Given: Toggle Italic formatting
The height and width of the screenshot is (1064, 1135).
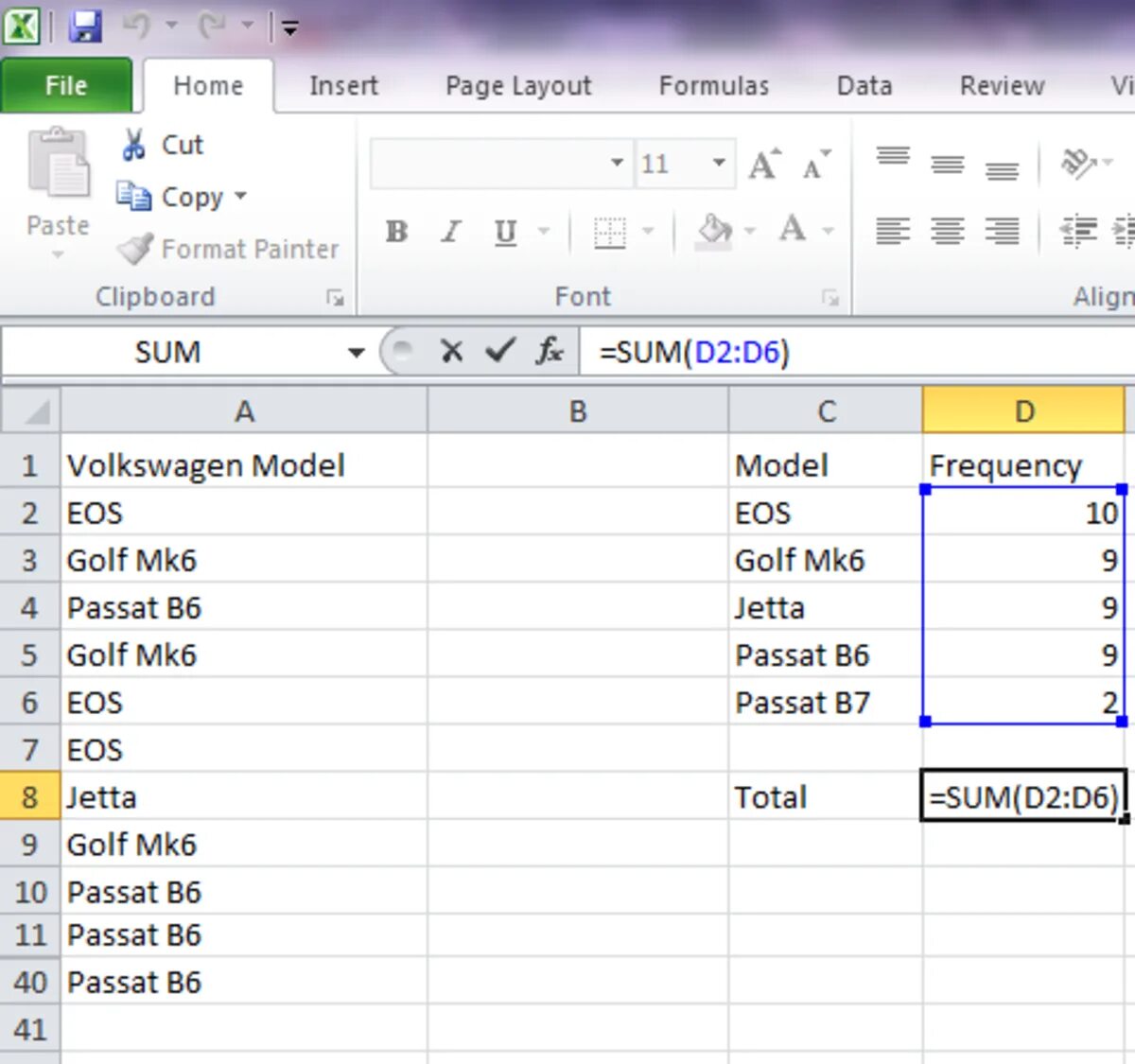Looking at the screenshot, I should click(x=451, y=231).
